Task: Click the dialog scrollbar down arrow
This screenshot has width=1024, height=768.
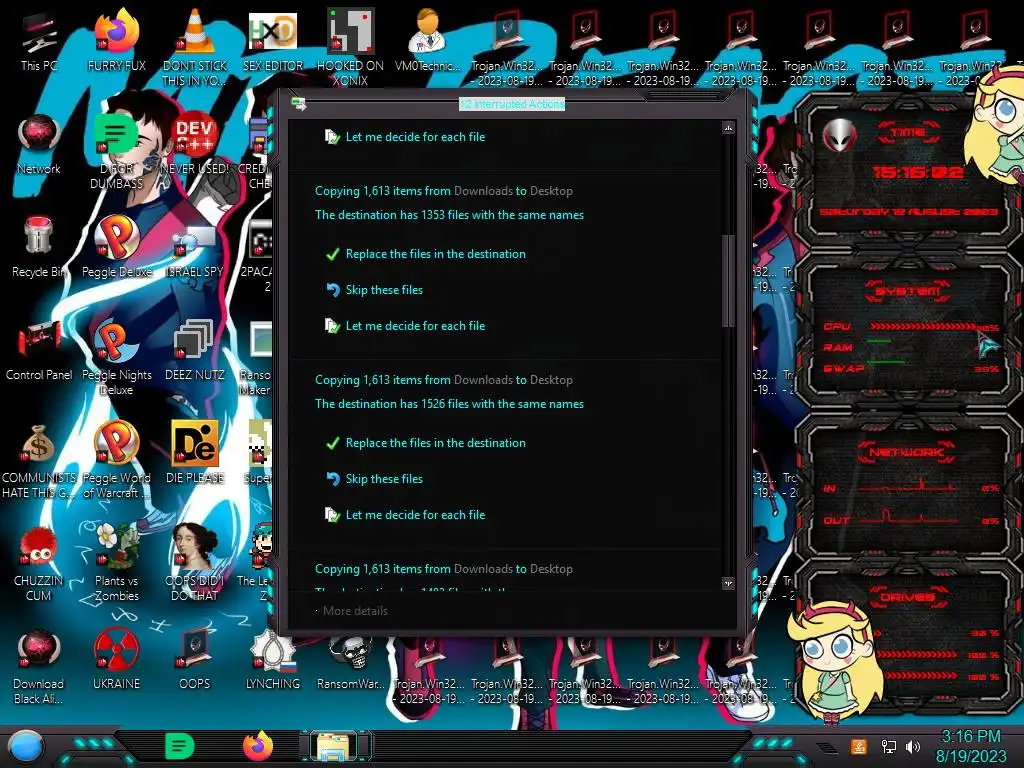Action: [x=728, y=583]
